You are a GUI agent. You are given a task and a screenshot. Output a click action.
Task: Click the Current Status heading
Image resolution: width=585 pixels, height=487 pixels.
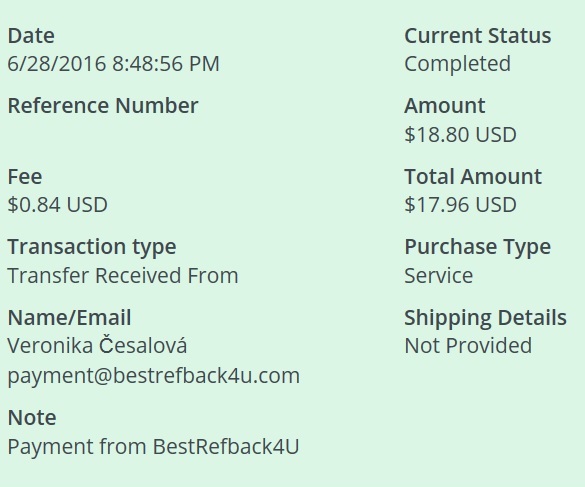click(x=478, y=36)
